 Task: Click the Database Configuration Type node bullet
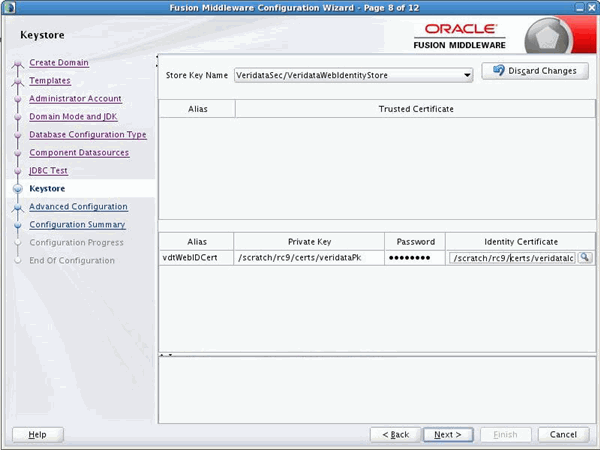click(x=18, y=135)
